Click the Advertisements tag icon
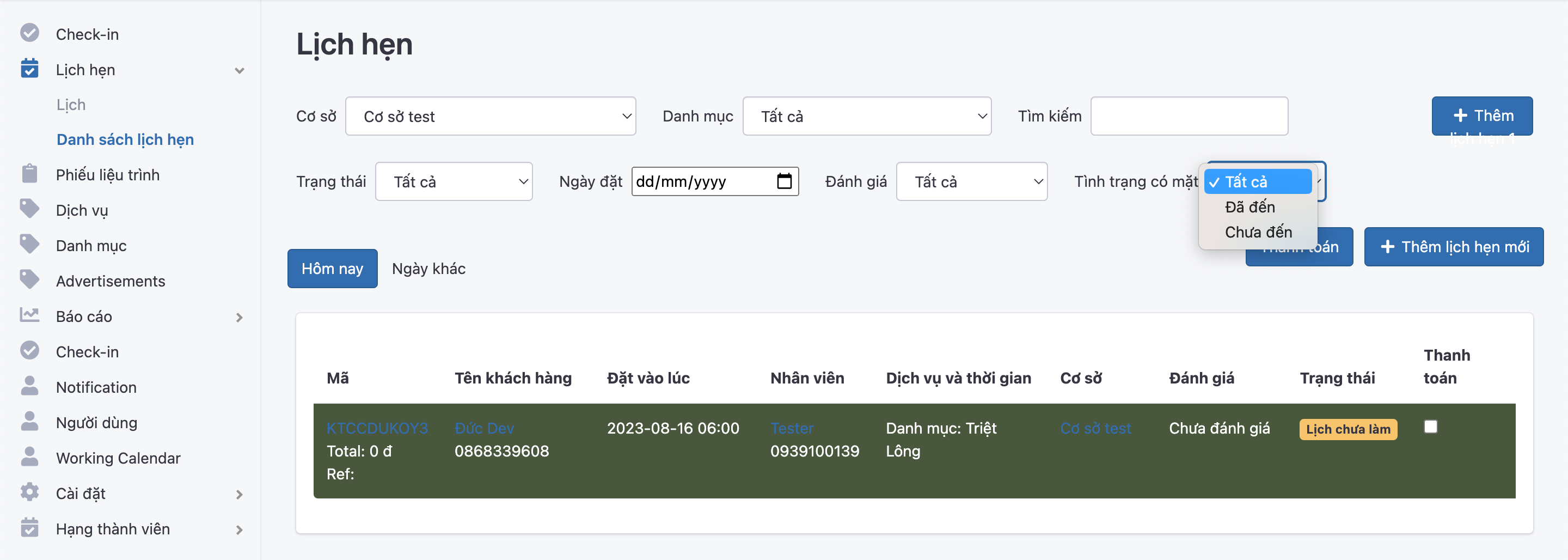1568x560 pixels. (x=29, y=279)
